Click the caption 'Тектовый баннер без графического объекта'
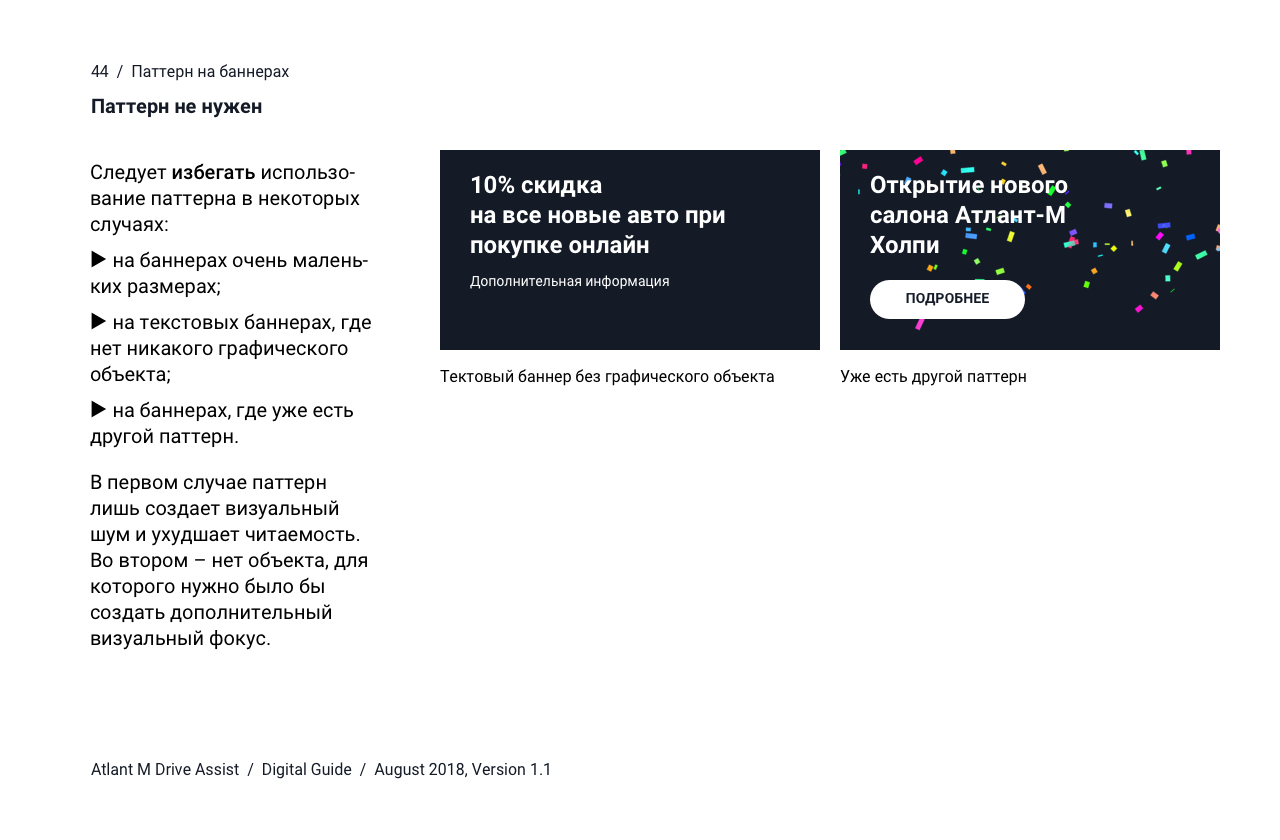 (x=607, y=377)
